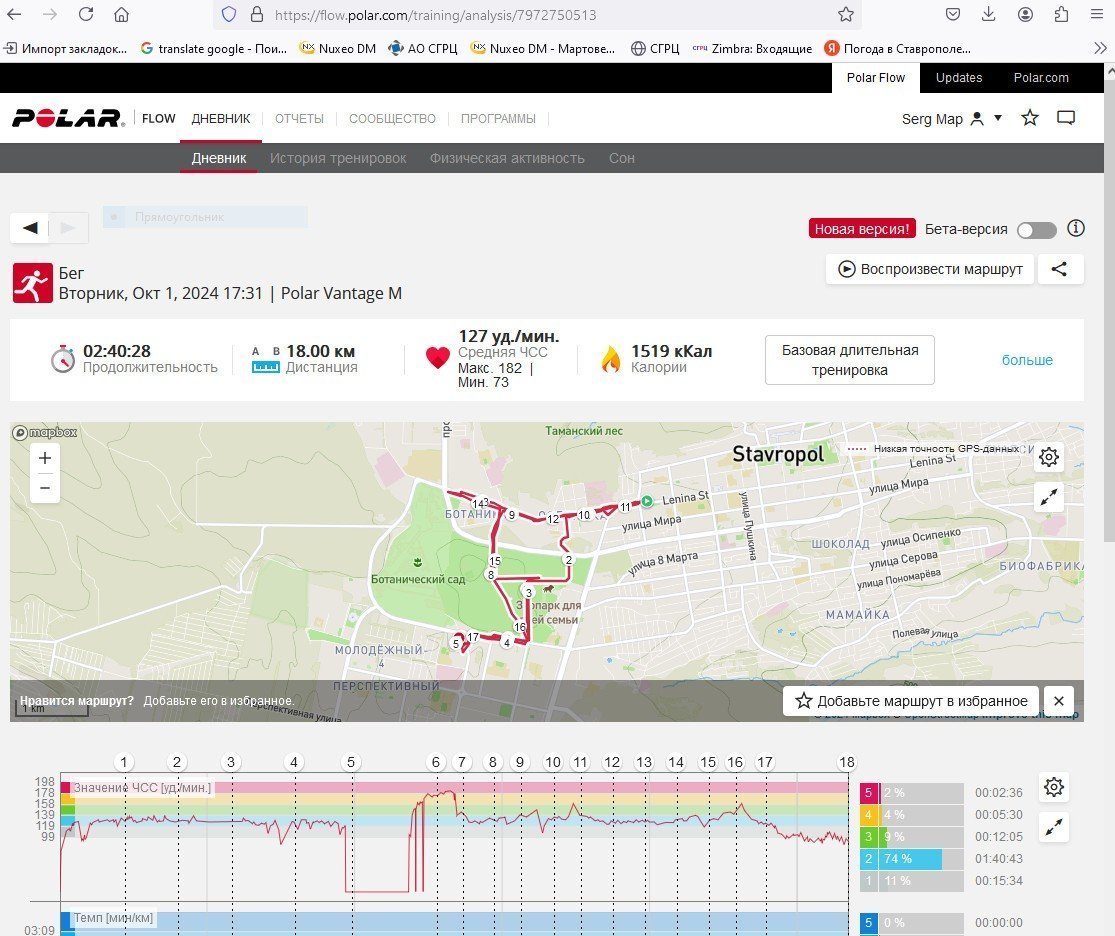Open Firefox hamburger menu
The image size is (1115, 936).
pos(1097,14)
